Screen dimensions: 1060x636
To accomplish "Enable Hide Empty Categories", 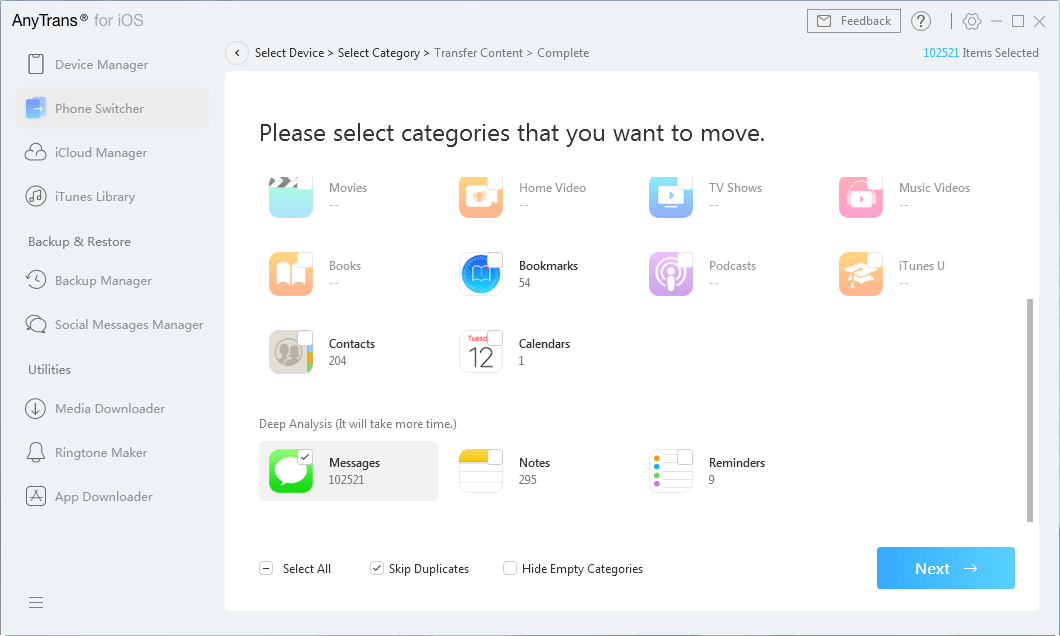I will click(510, 568).
